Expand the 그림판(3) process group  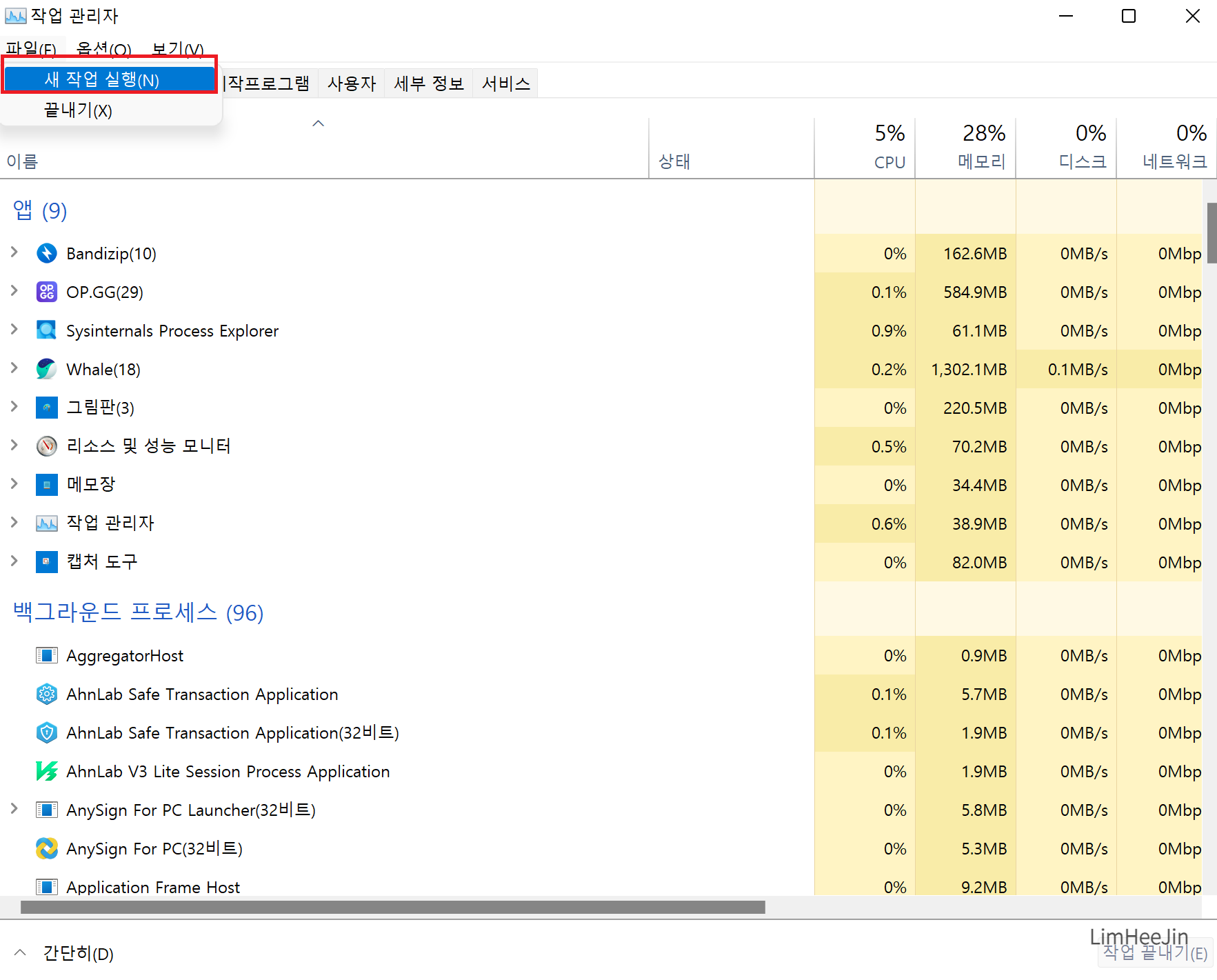click(14, 407)
